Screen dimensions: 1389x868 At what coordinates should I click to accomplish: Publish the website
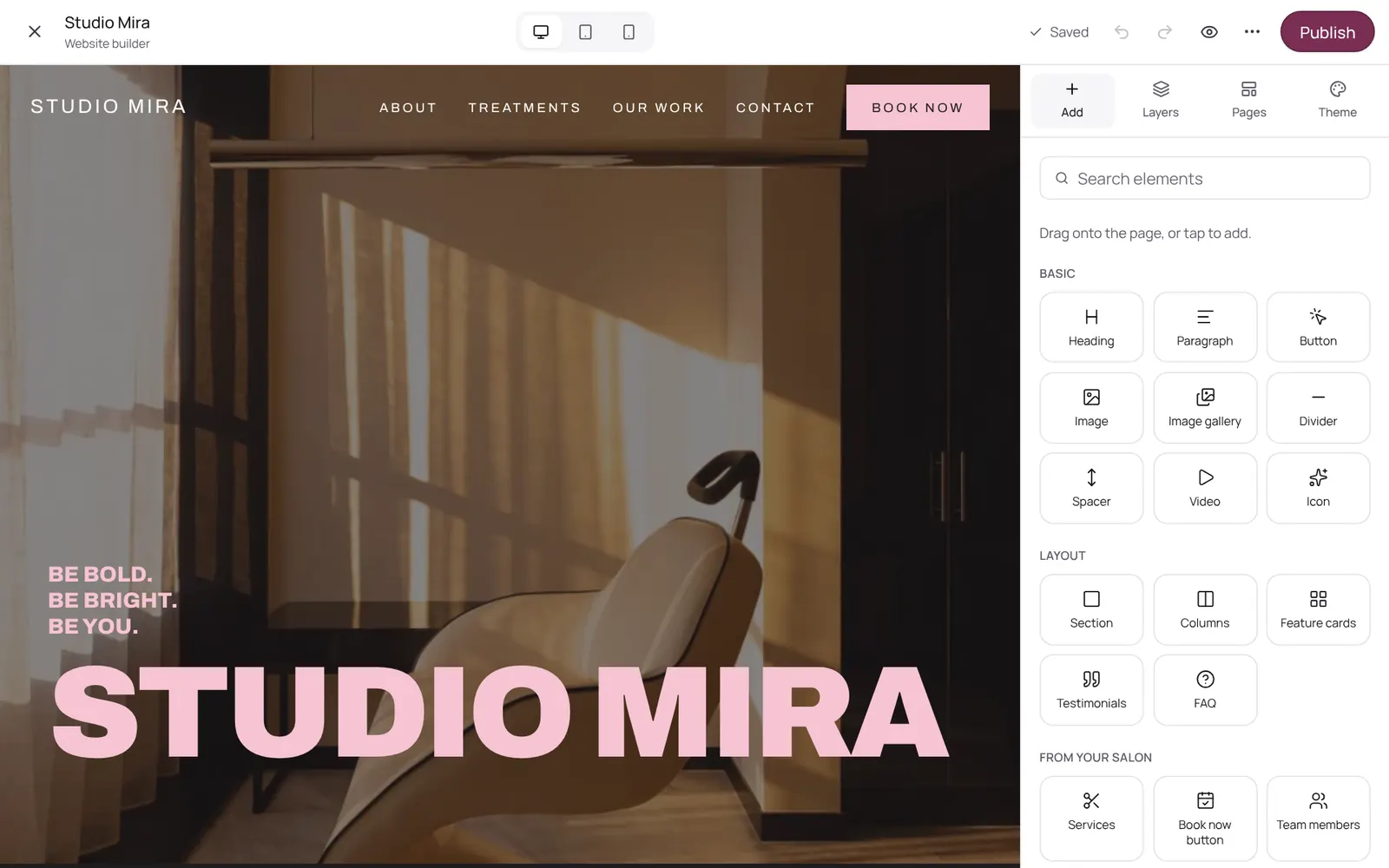coord(1326,32)
